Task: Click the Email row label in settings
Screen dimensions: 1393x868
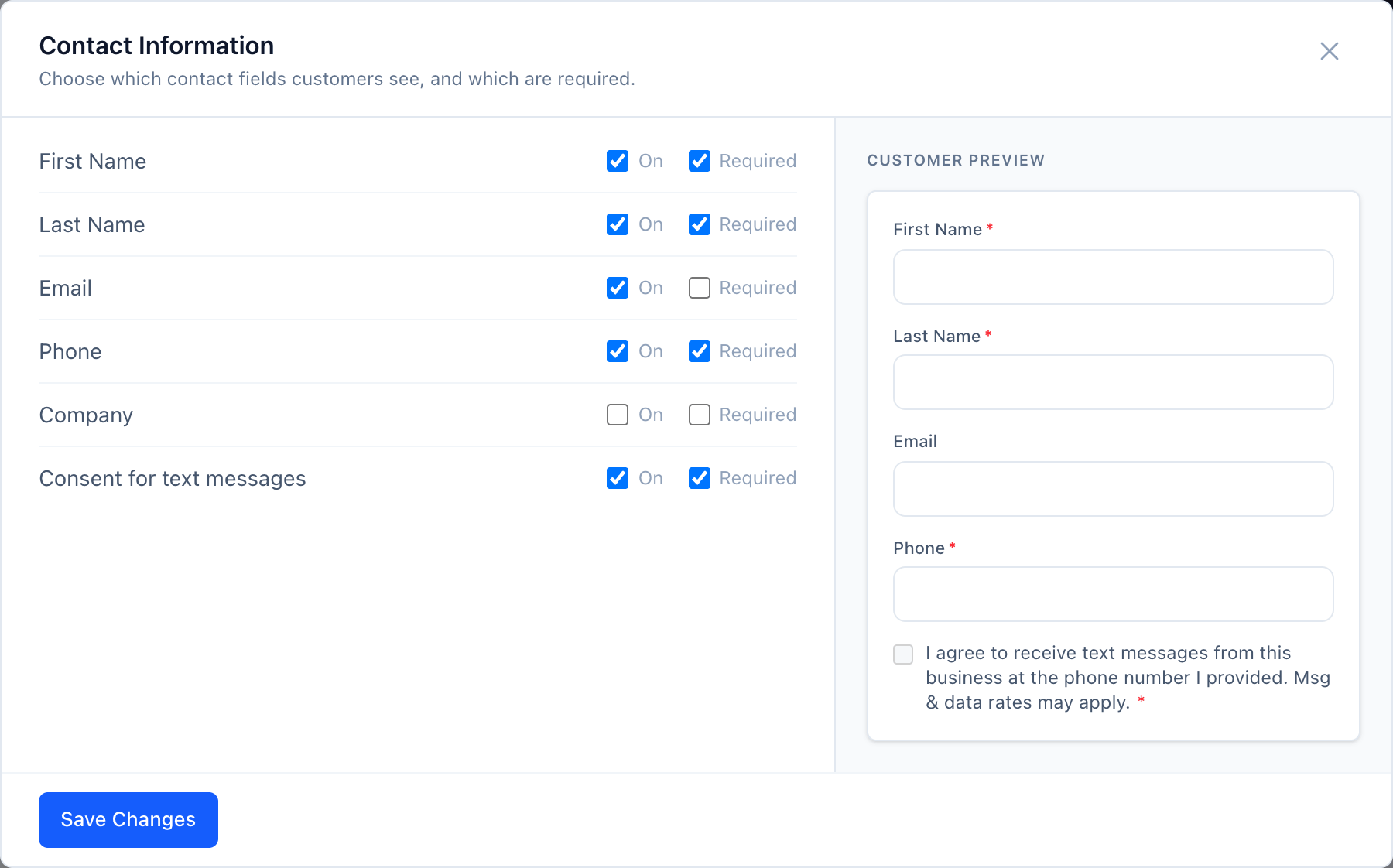Action: tap(66, 289)
